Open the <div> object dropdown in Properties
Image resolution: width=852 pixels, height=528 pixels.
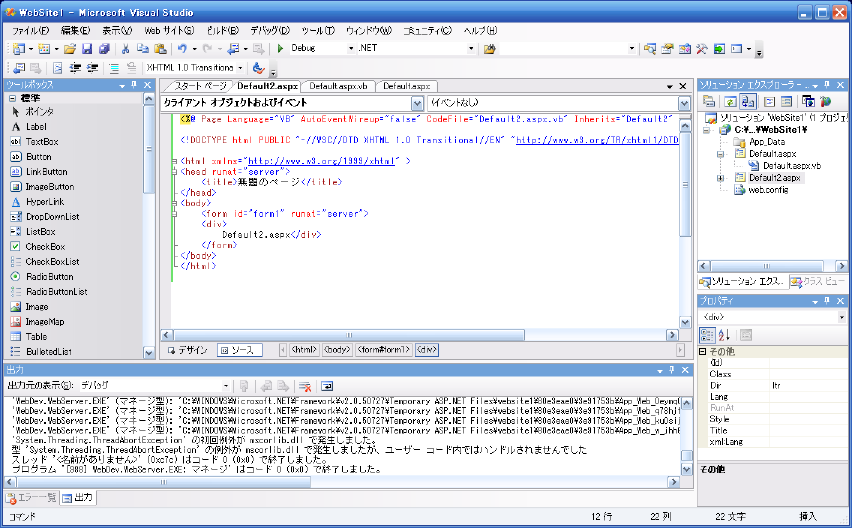(841, 317)
